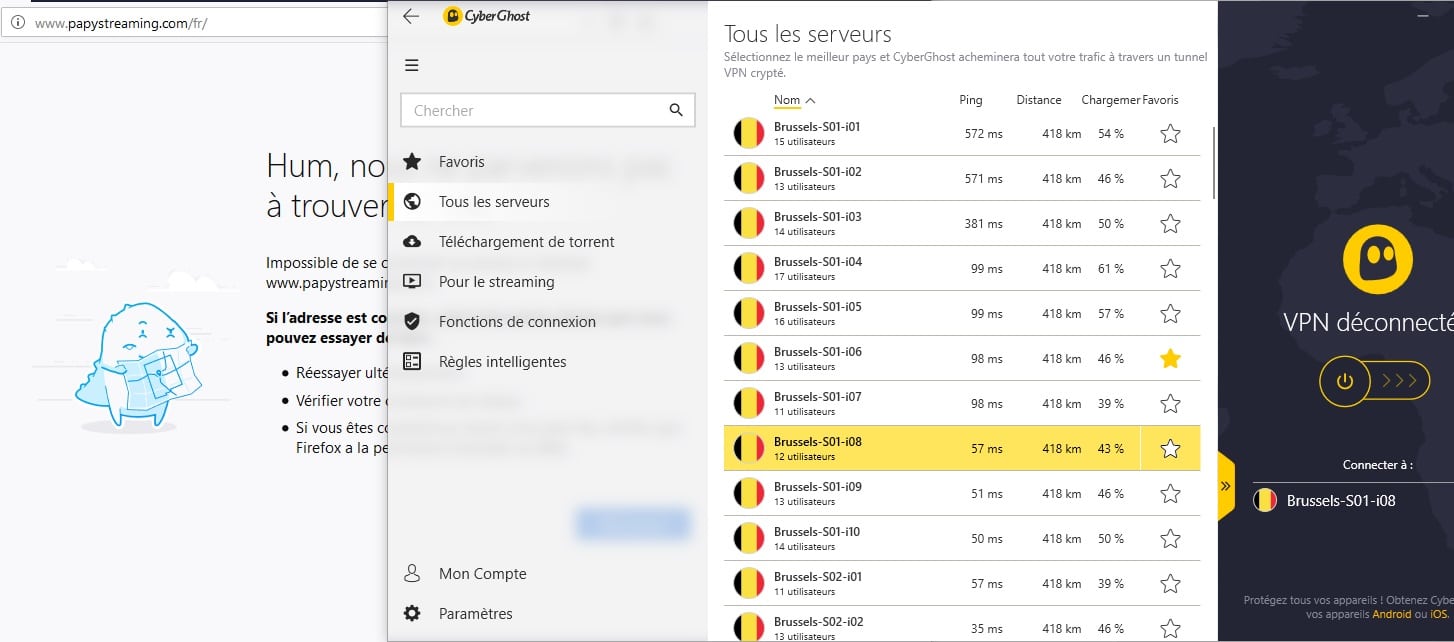Toggle the VPN power connect button
Image resolution: width=1454 pixels, height=642 pixels.
pos(1345,381)
